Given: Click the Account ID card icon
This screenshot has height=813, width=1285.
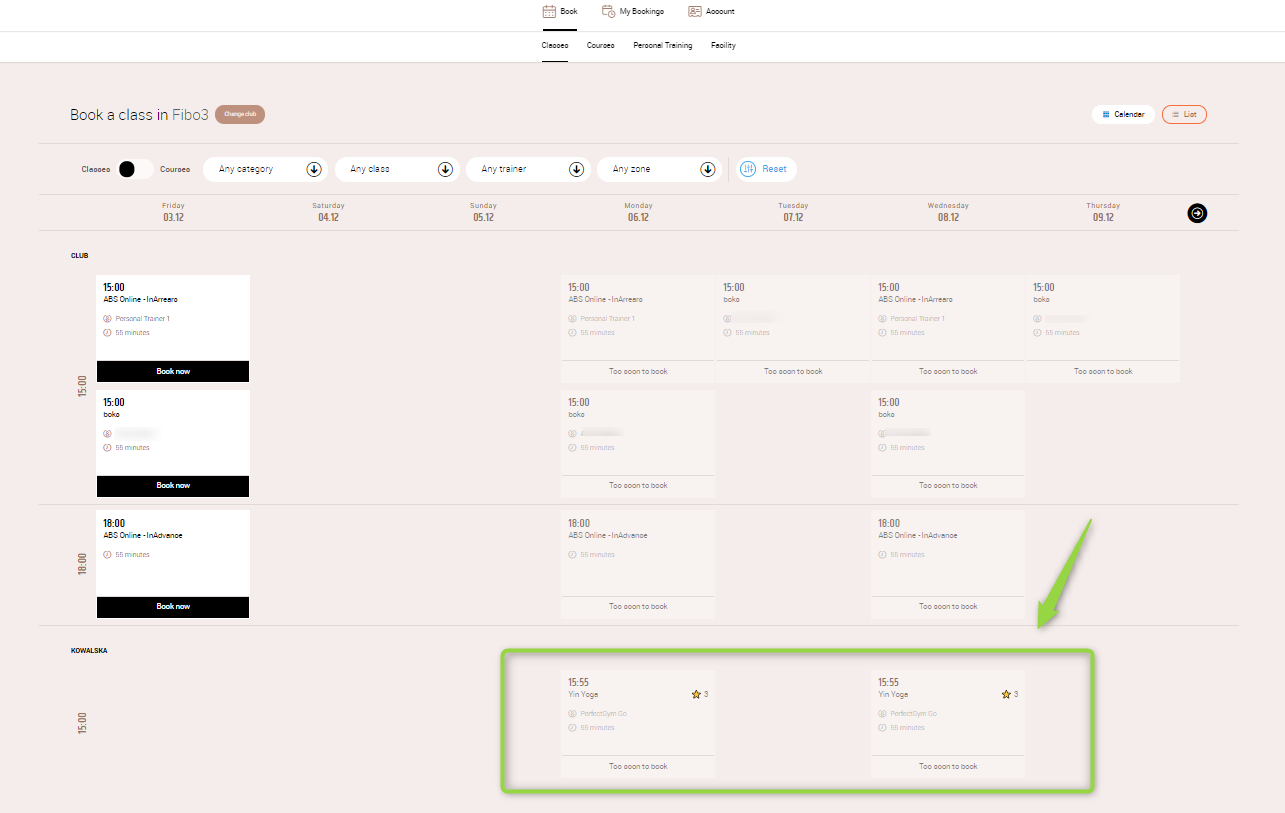Looking at the screenshot, I should click(695, 12).
